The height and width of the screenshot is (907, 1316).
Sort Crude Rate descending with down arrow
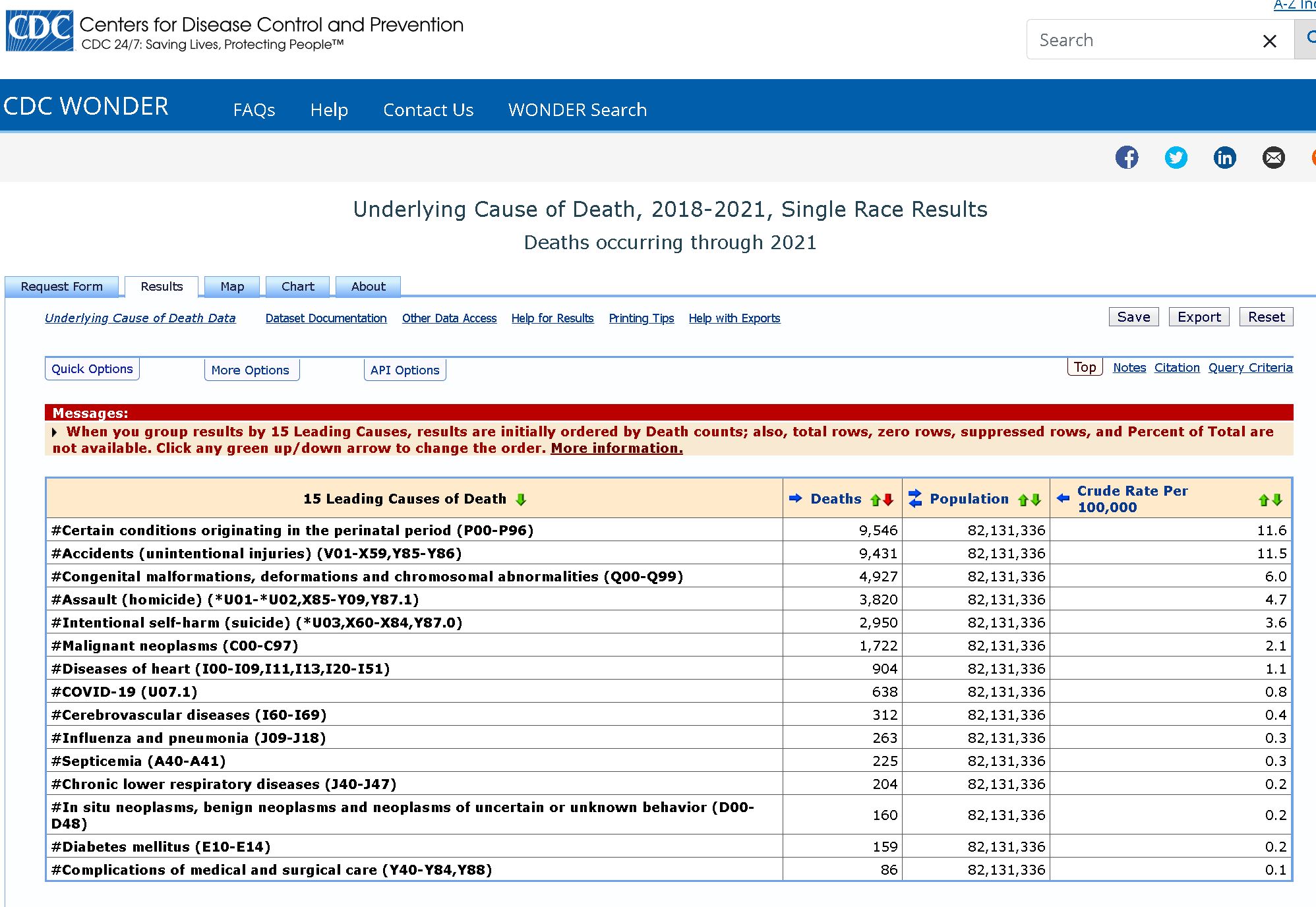tap(1277, 500)
